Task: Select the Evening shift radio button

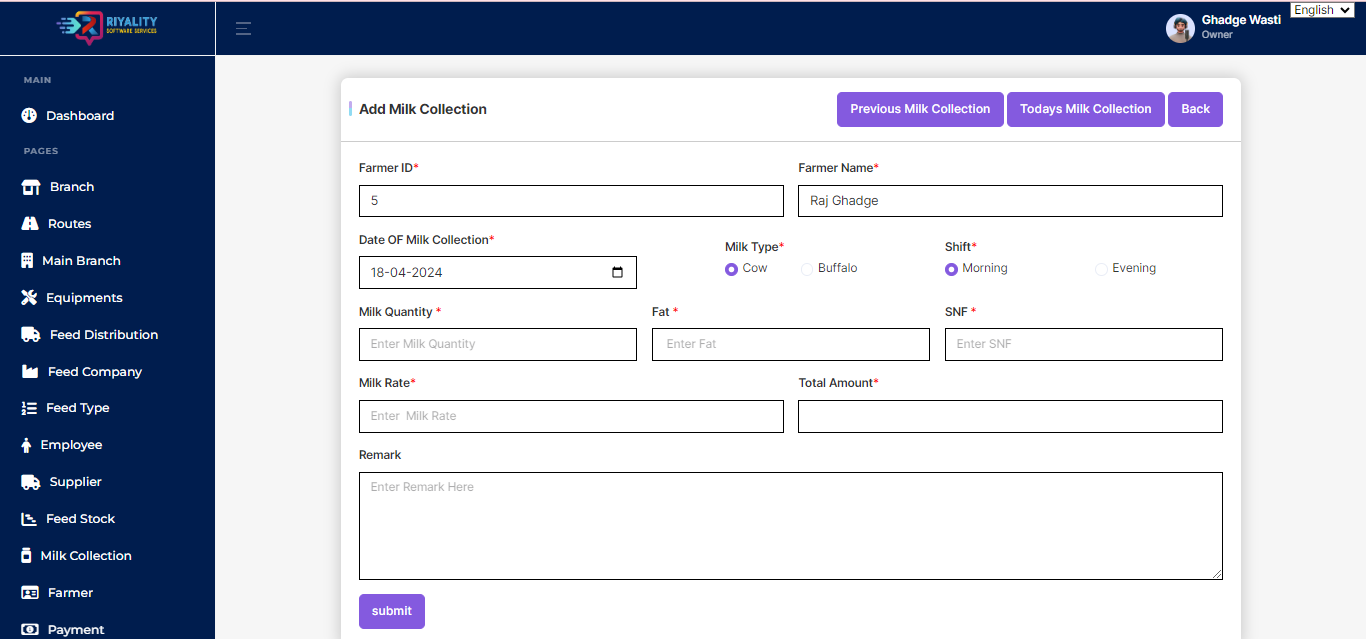Action: click(x=1101, y=269)
